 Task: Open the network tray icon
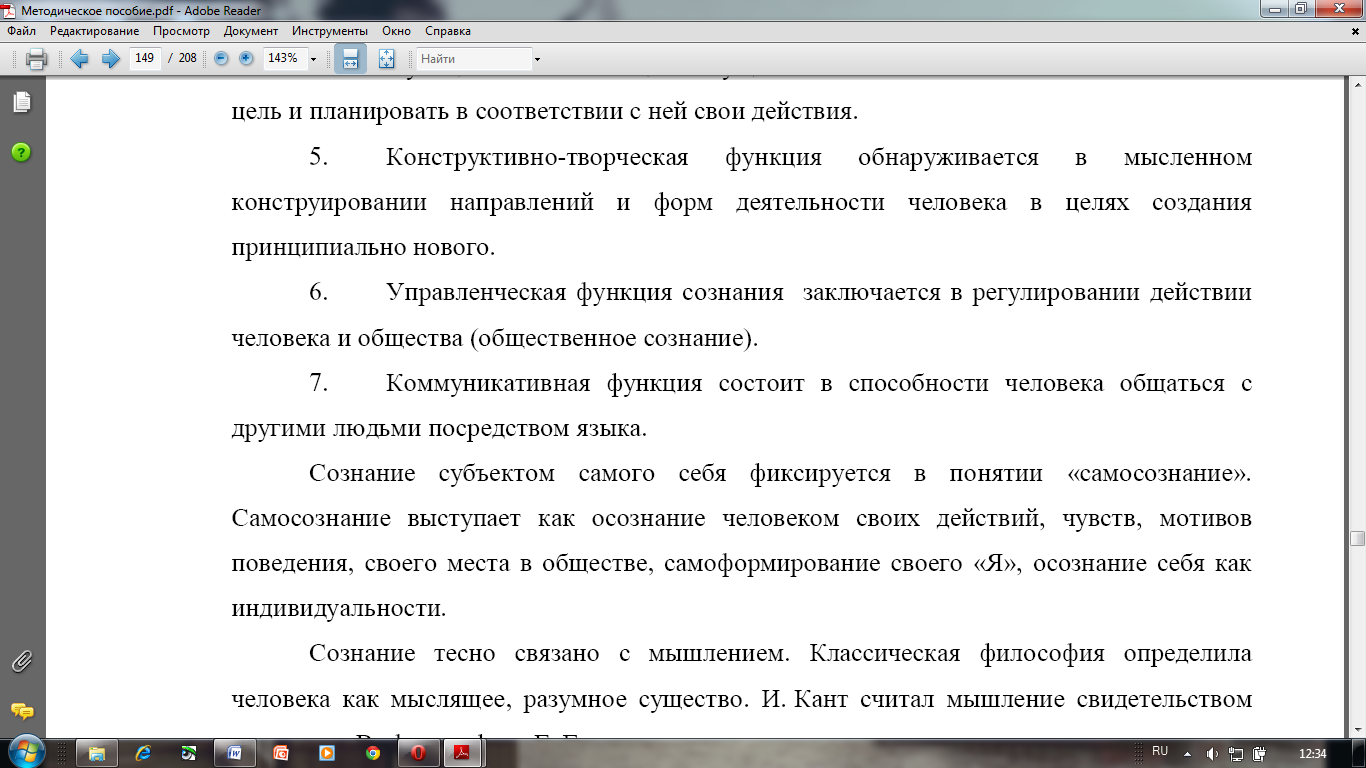click(x=1236, y=753)
